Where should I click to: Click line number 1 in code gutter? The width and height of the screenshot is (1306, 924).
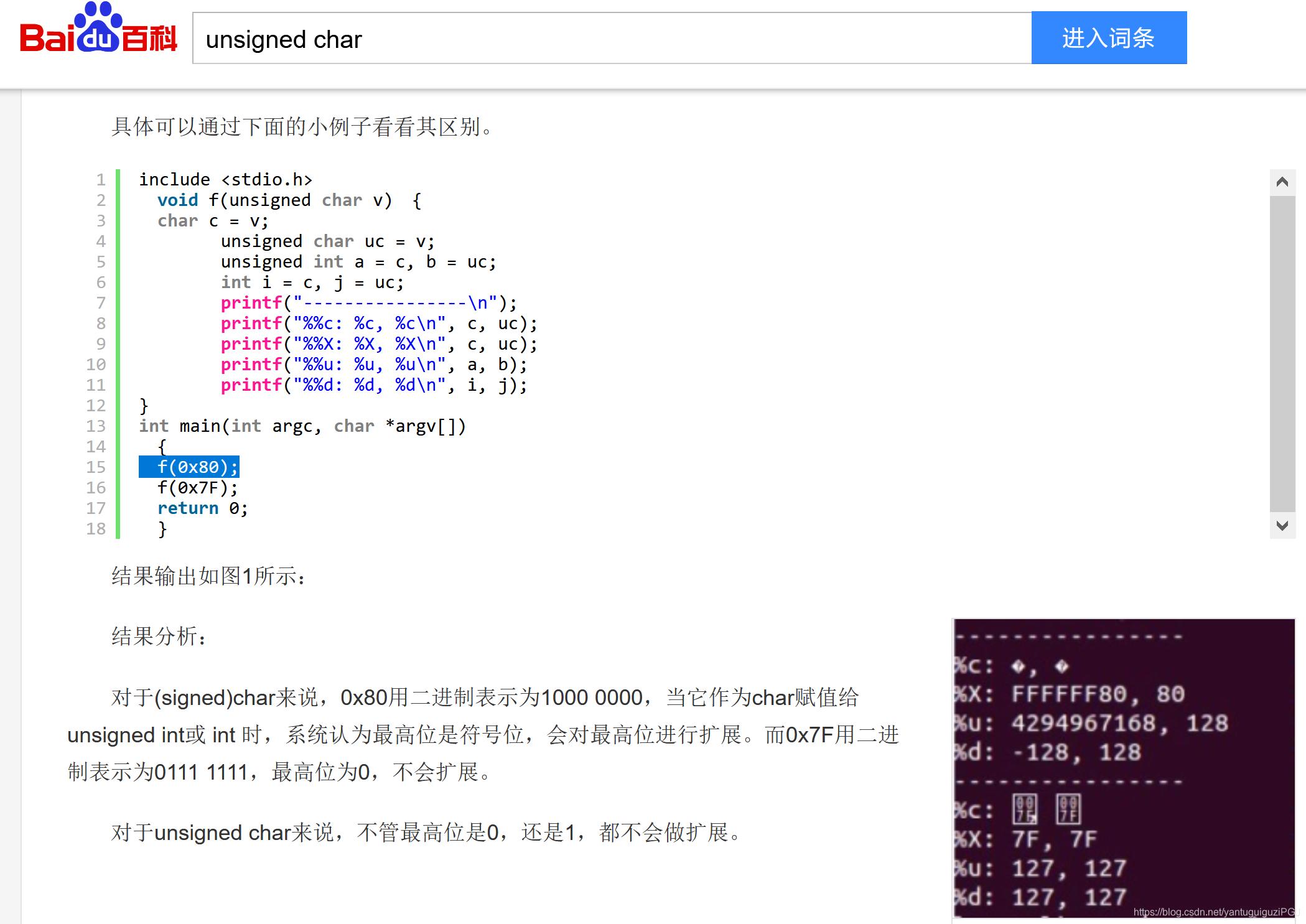tap(101, 180)
